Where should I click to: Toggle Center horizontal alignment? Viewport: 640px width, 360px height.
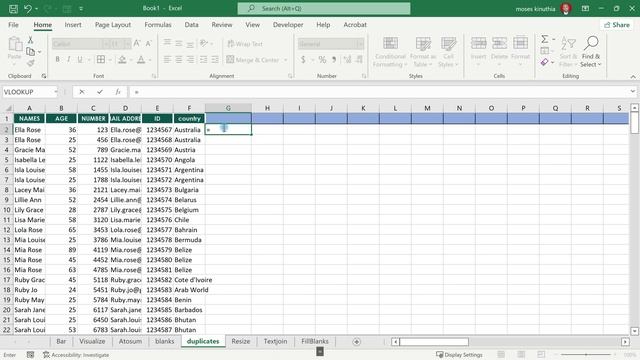[179, 60]
